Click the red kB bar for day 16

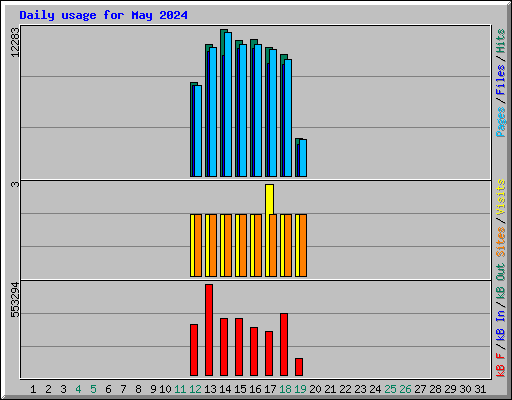click(254, 352)
